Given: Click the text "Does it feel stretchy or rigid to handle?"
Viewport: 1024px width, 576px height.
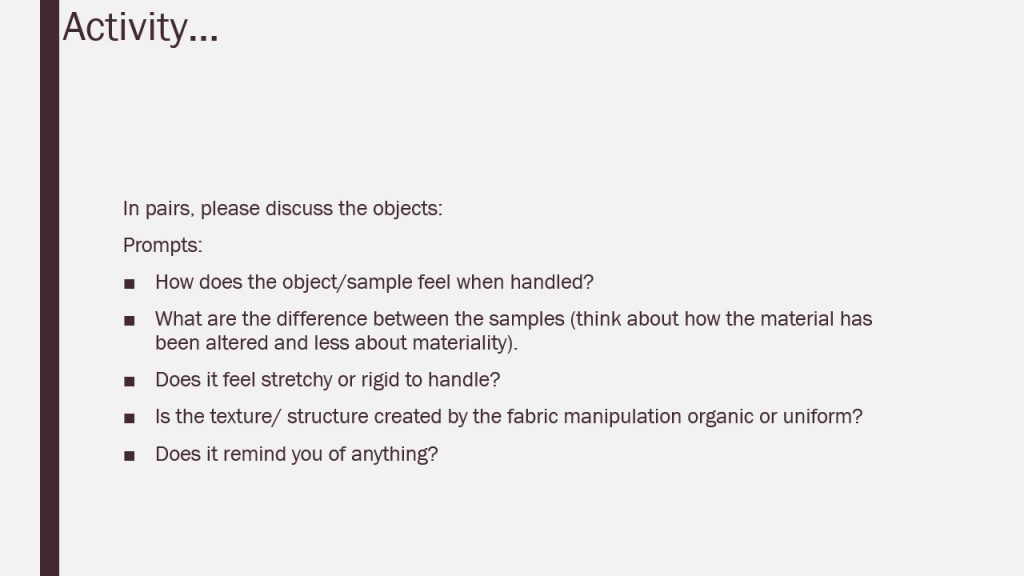Looking at the screenshot, I should pyautogui.click(x=327, y=380).
